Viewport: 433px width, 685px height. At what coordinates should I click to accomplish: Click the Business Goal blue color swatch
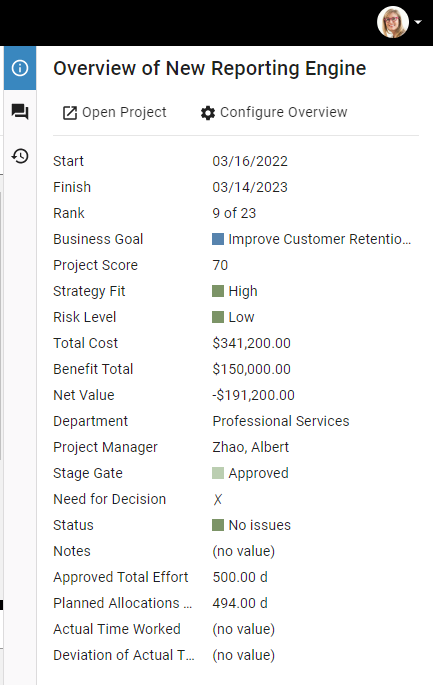click(218, 239)
